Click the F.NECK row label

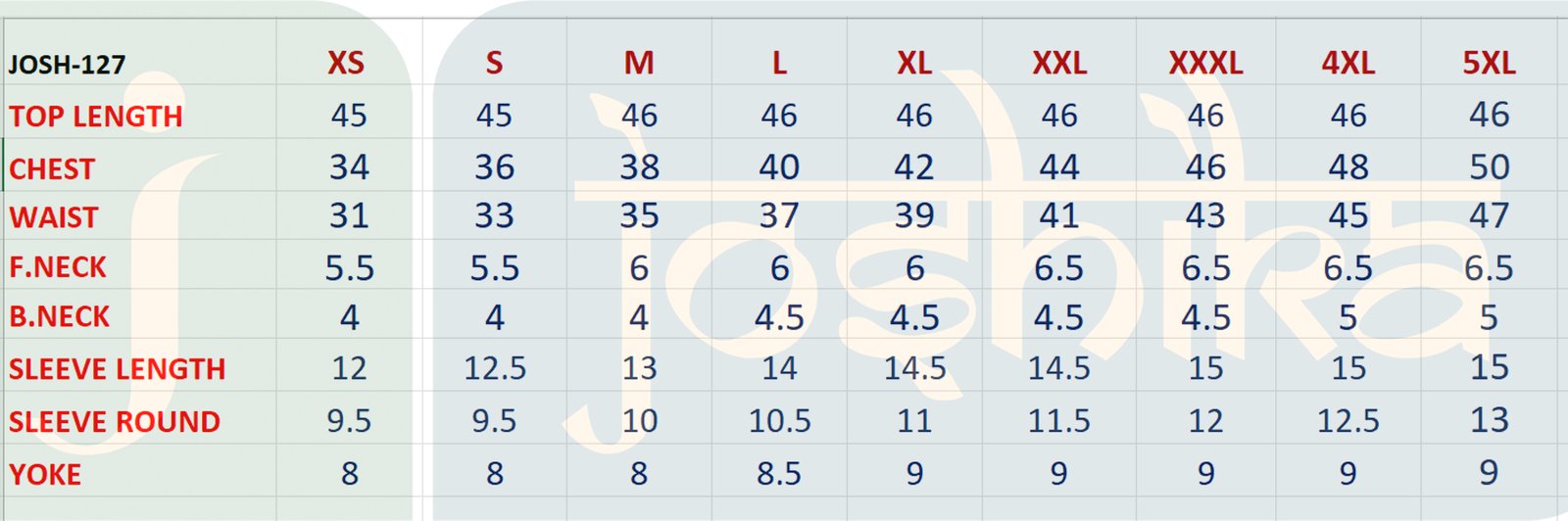tap(58, 267)
